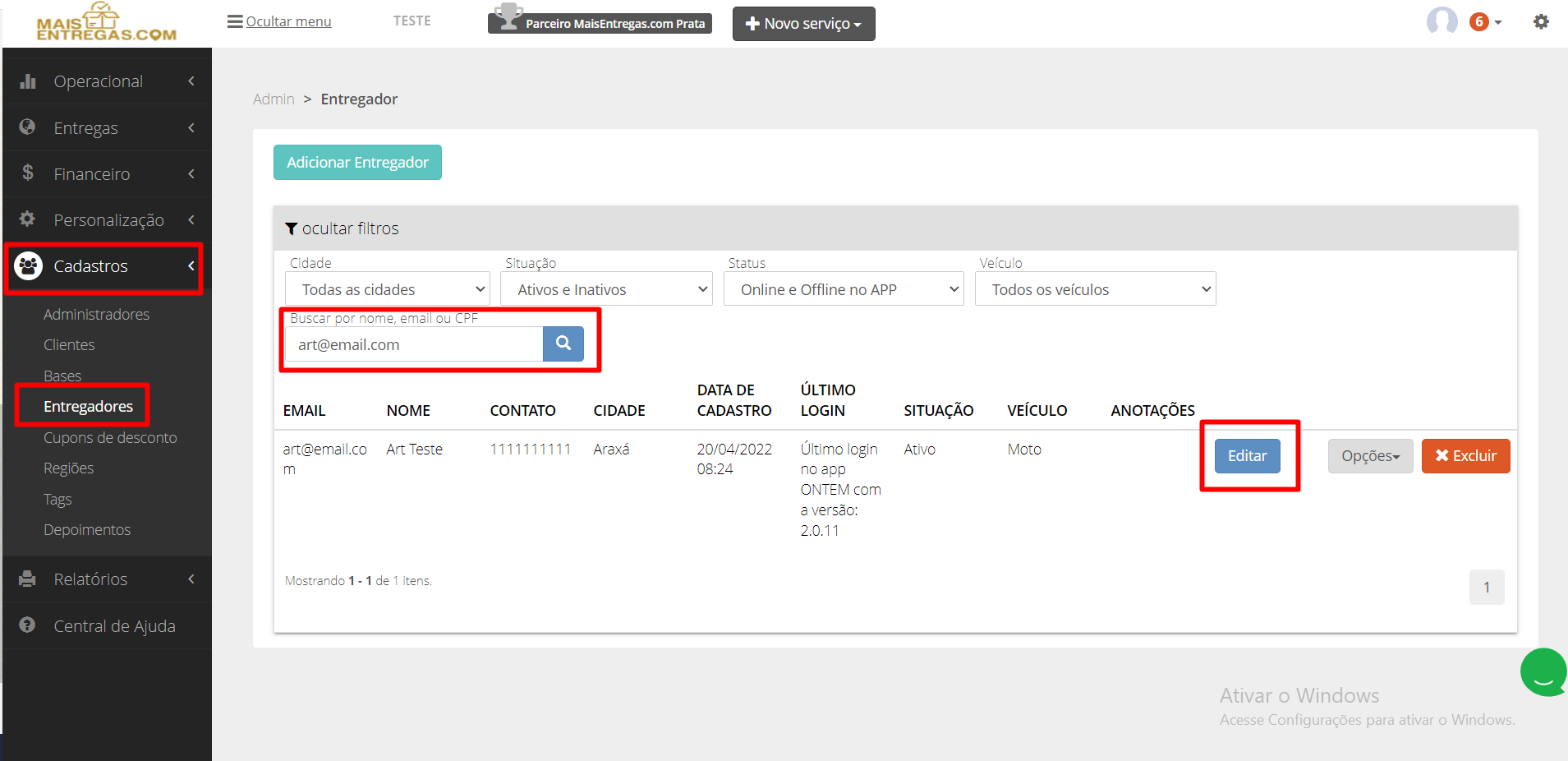Expand the Operacional menu chevron
This screenshot has height=761, width=1568.
(x=191, y=81)
